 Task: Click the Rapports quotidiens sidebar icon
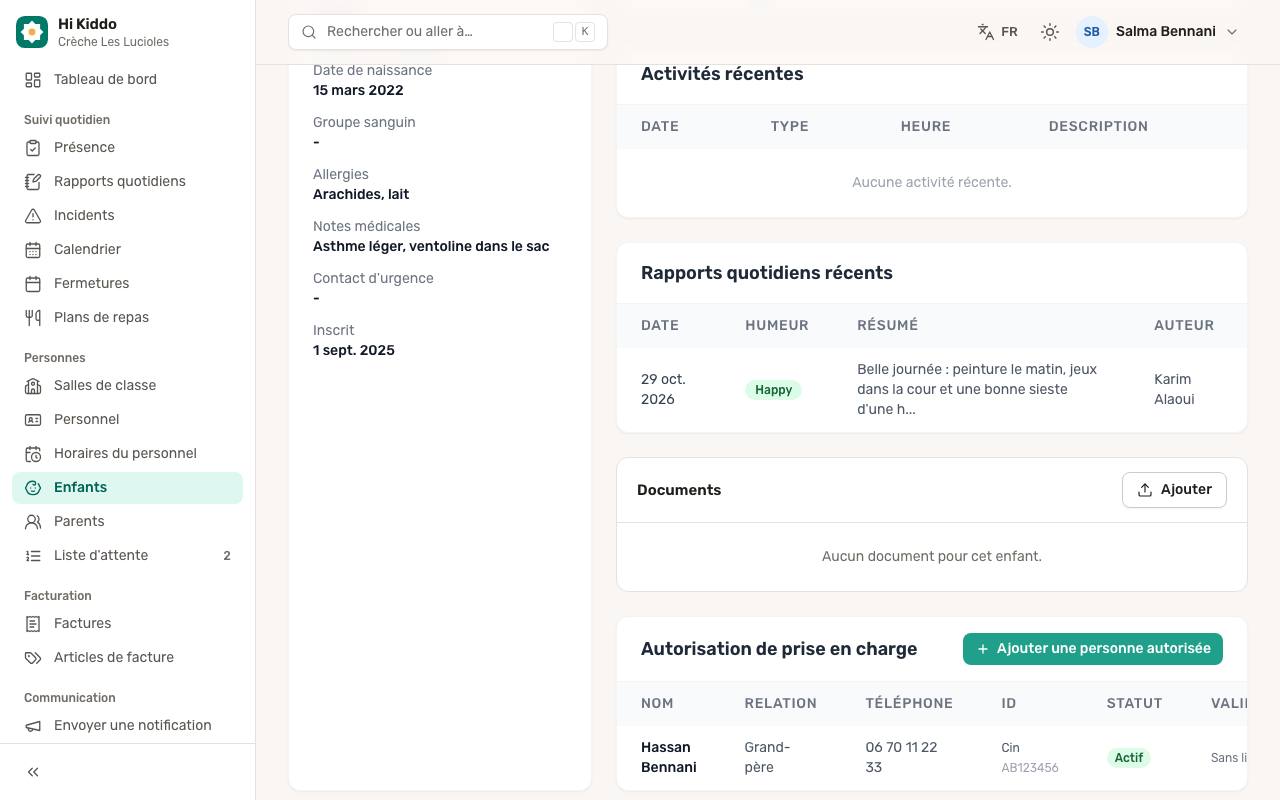tap(33, 182)
